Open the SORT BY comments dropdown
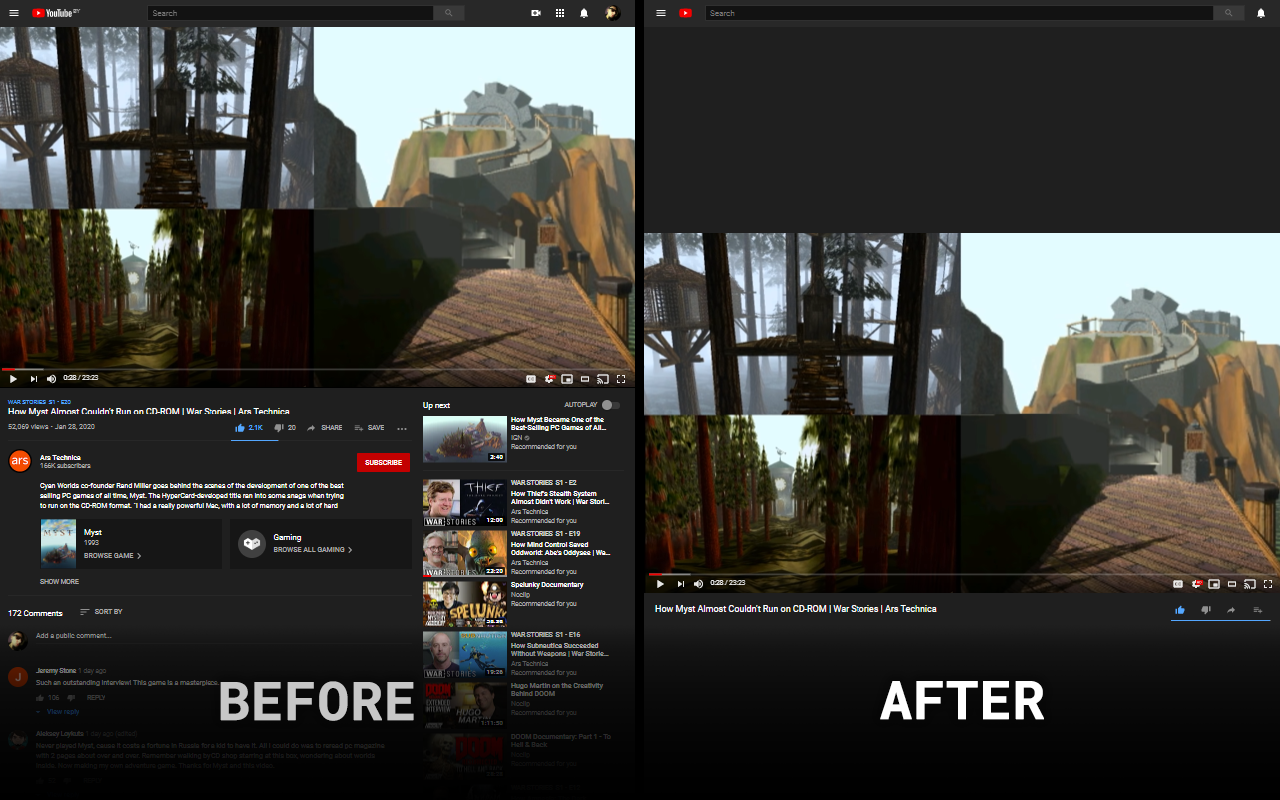The width and height of the screenshot is (1280, 800). click(x=101, y=611)
